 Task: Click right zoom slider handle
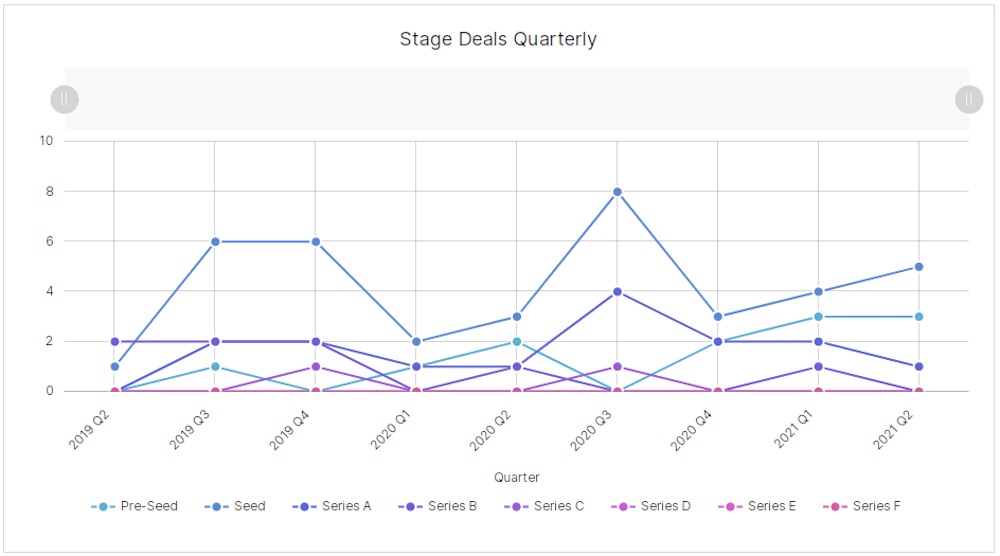pos(969,99)
